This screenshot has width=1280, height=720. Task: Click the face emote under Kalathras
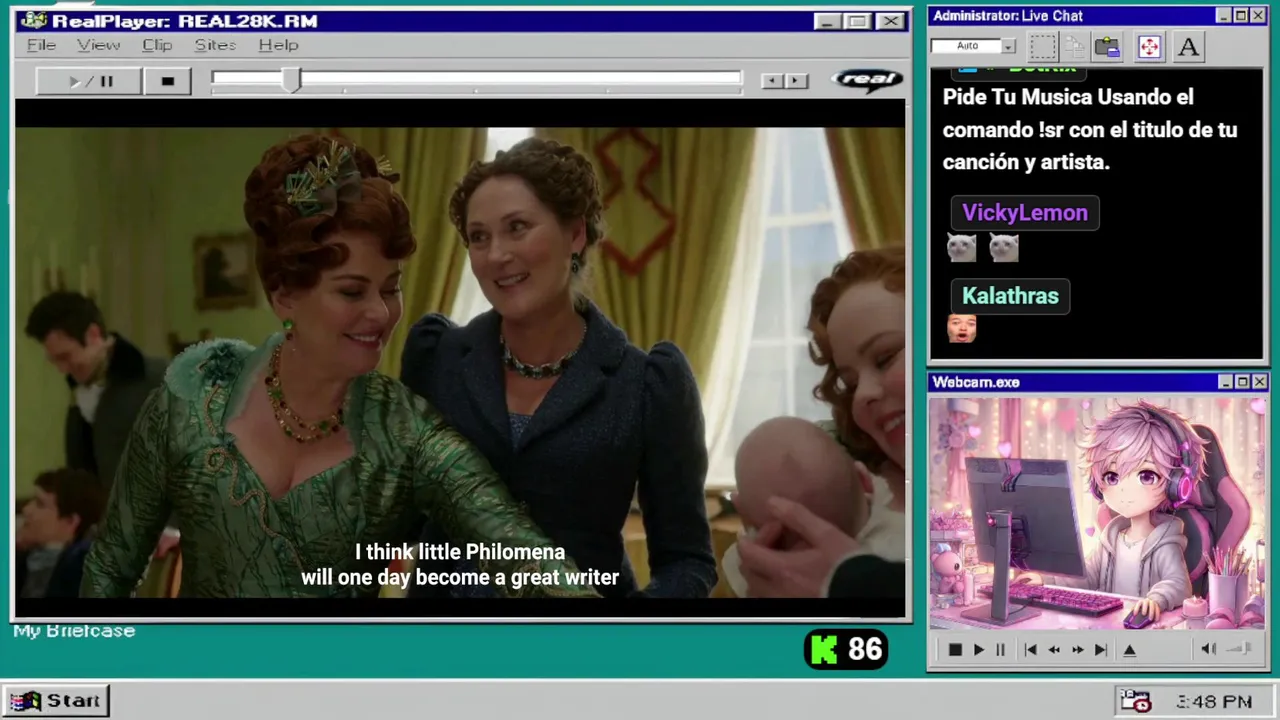(x=961, y=328)
